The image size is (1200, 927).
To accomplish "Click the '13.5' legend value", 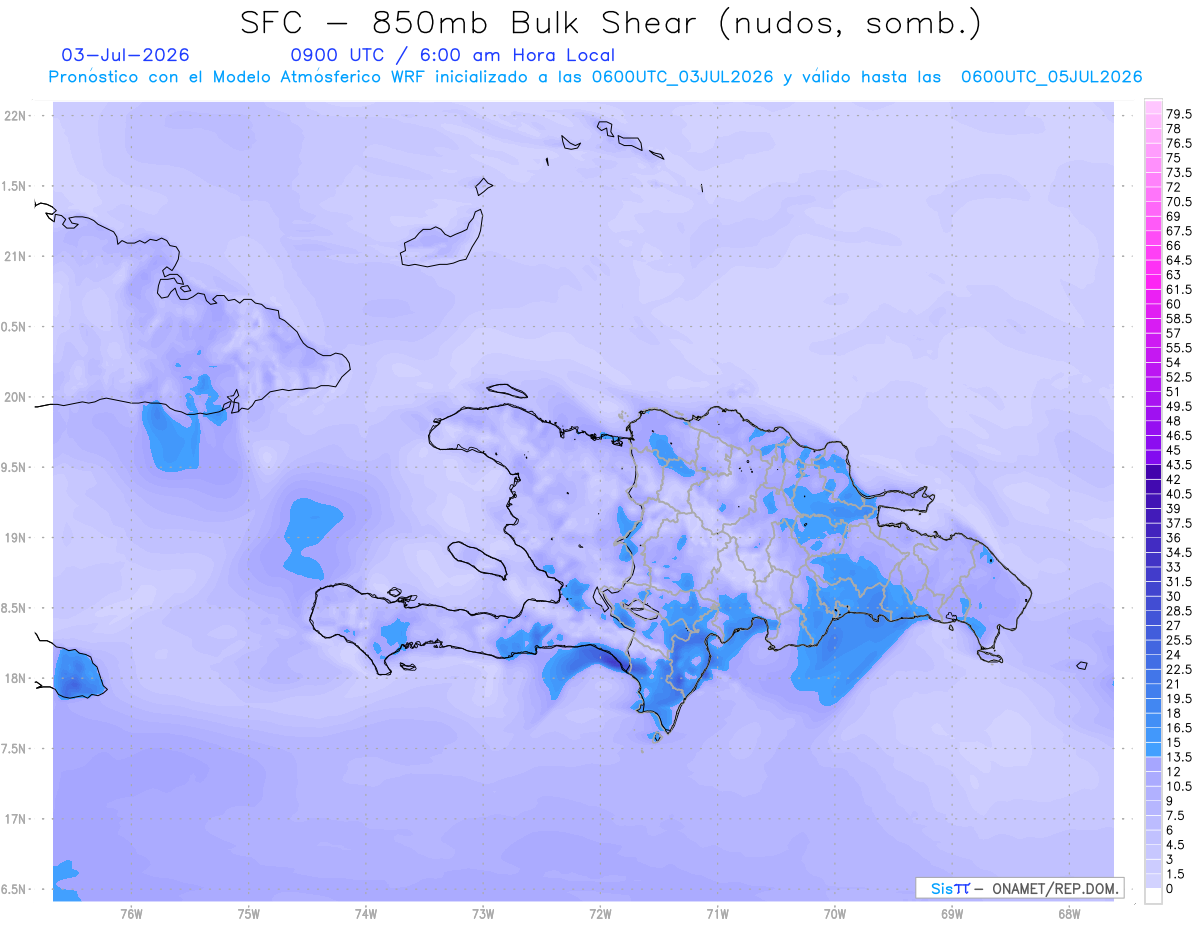I will [x=1179, y=757].
